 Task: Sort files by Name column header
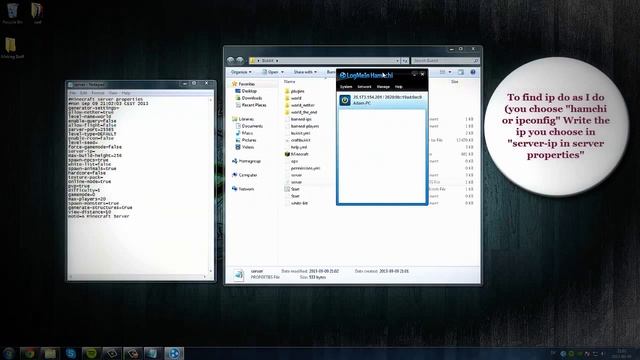289,82
